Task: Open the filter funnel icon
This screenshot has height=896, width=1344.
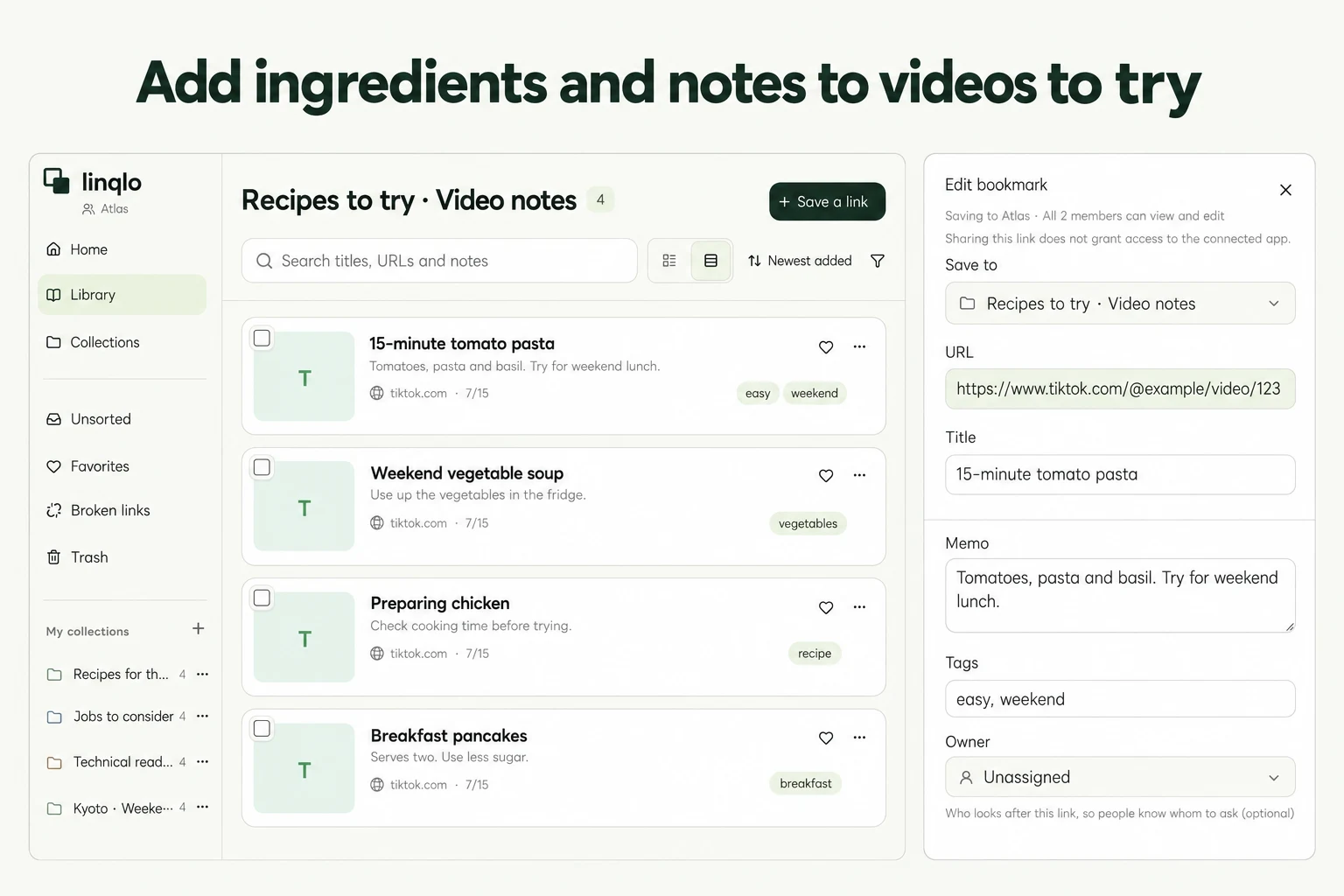Action: [878, 261]
